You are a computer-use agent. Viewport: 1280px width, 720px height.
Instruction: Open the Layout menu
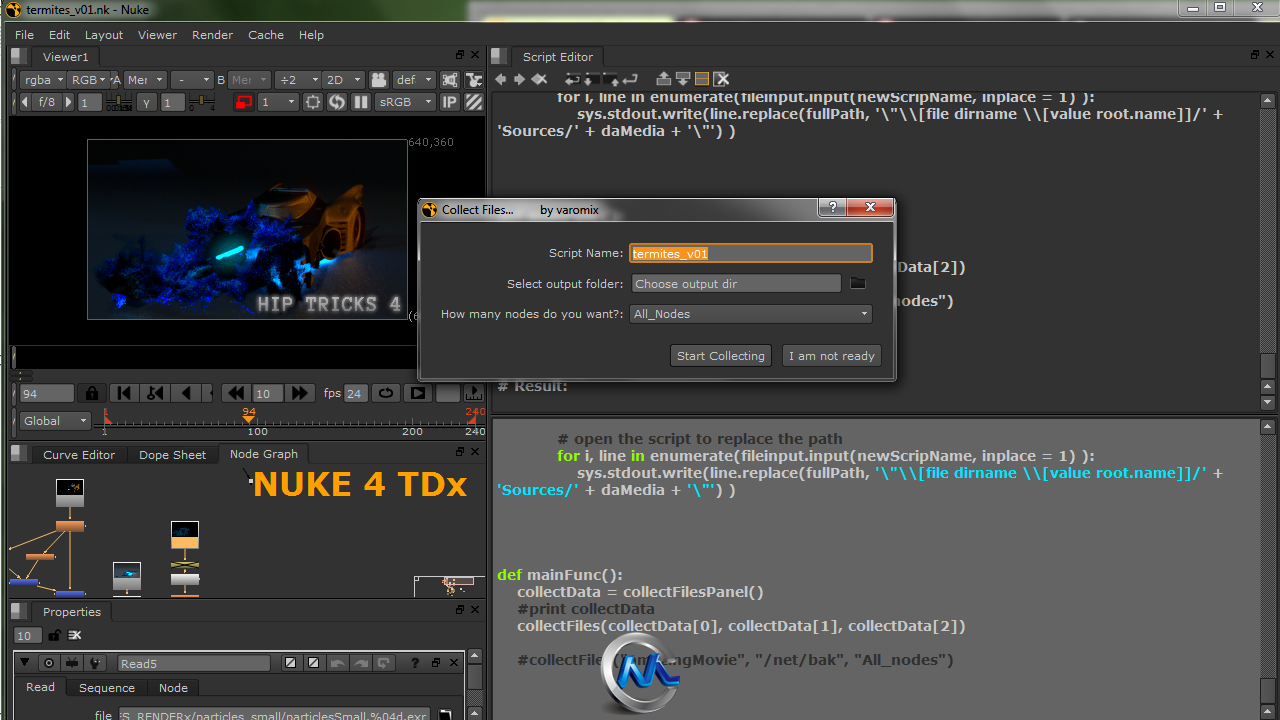point(104,34)
